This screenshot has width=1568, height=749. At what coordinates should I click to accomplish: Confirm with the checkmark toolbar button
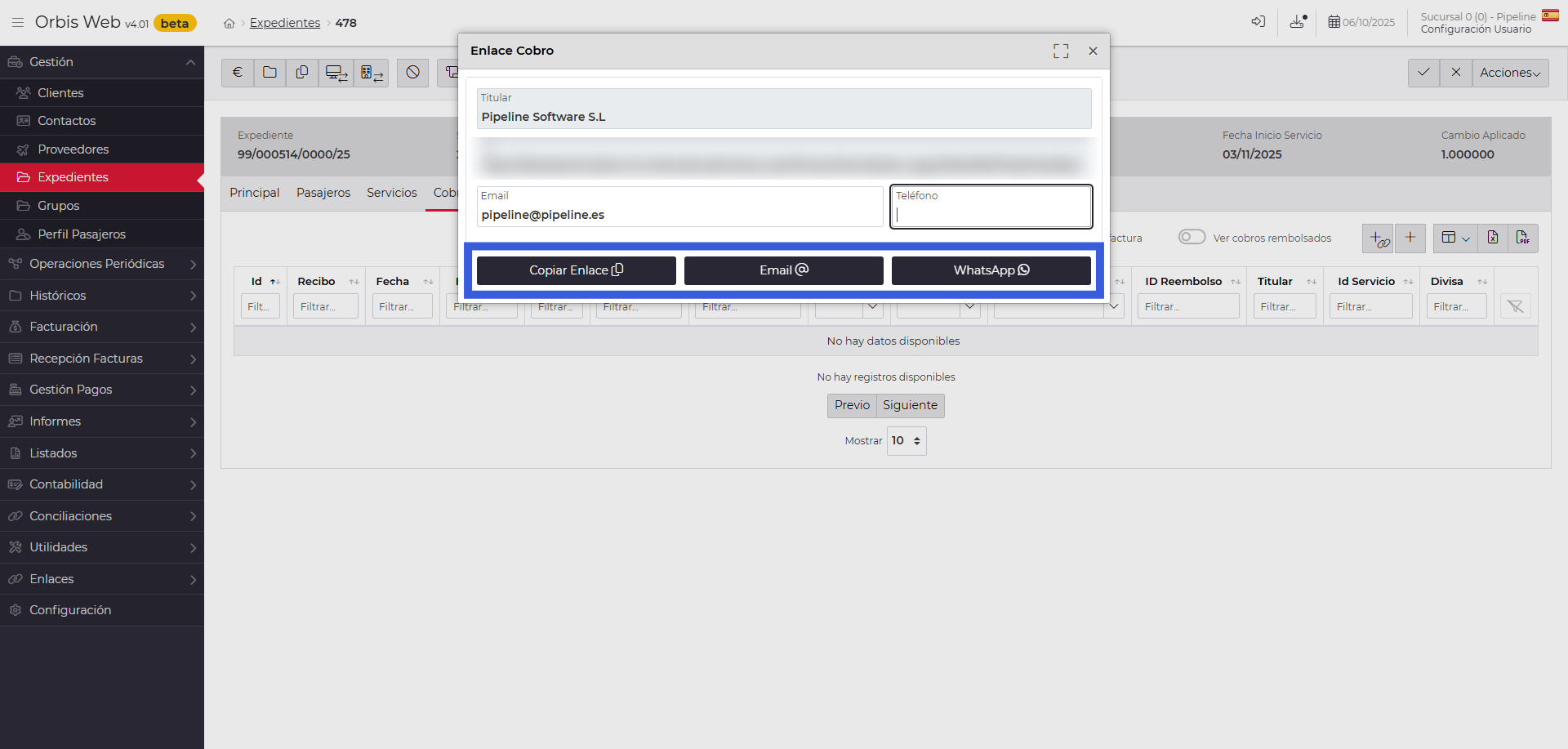[x=1423, y=73]
